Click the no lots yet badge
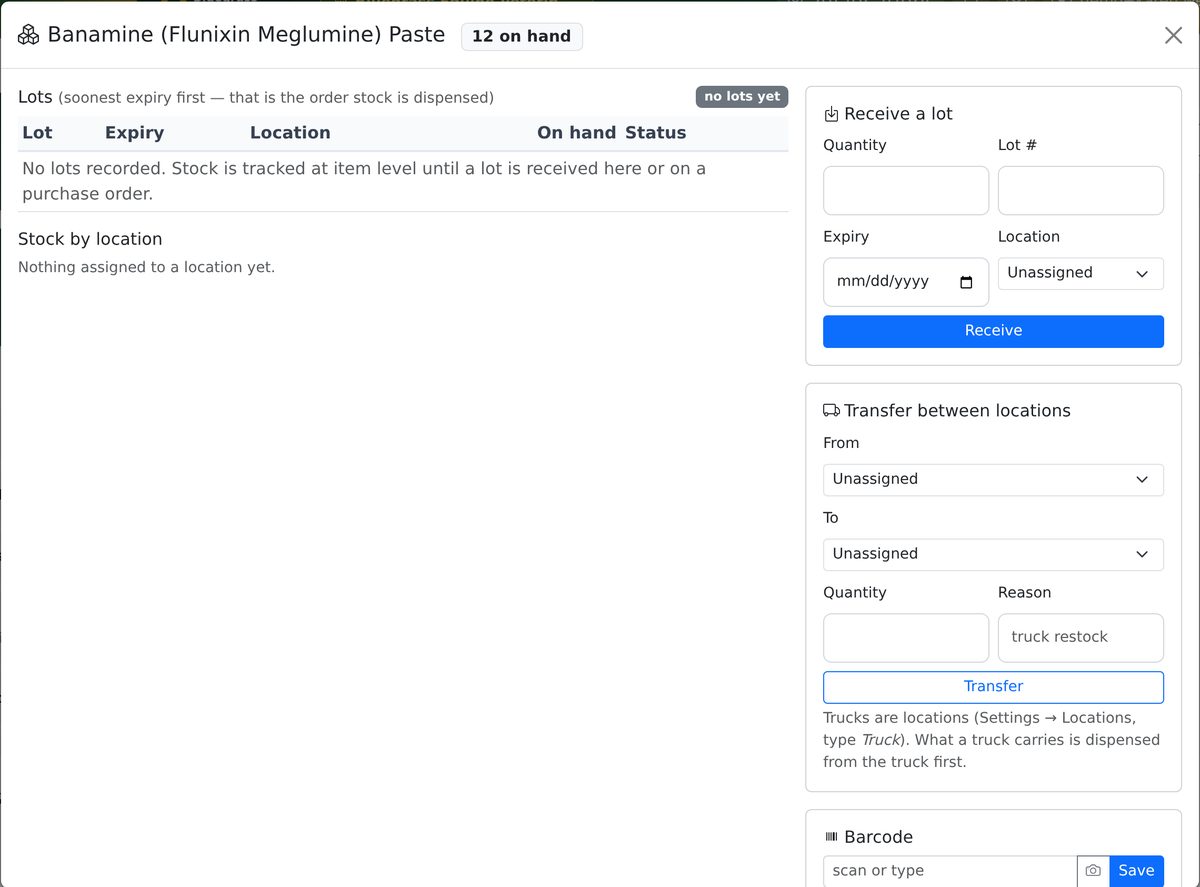The image size is (1200, 887). coord(742,97)
